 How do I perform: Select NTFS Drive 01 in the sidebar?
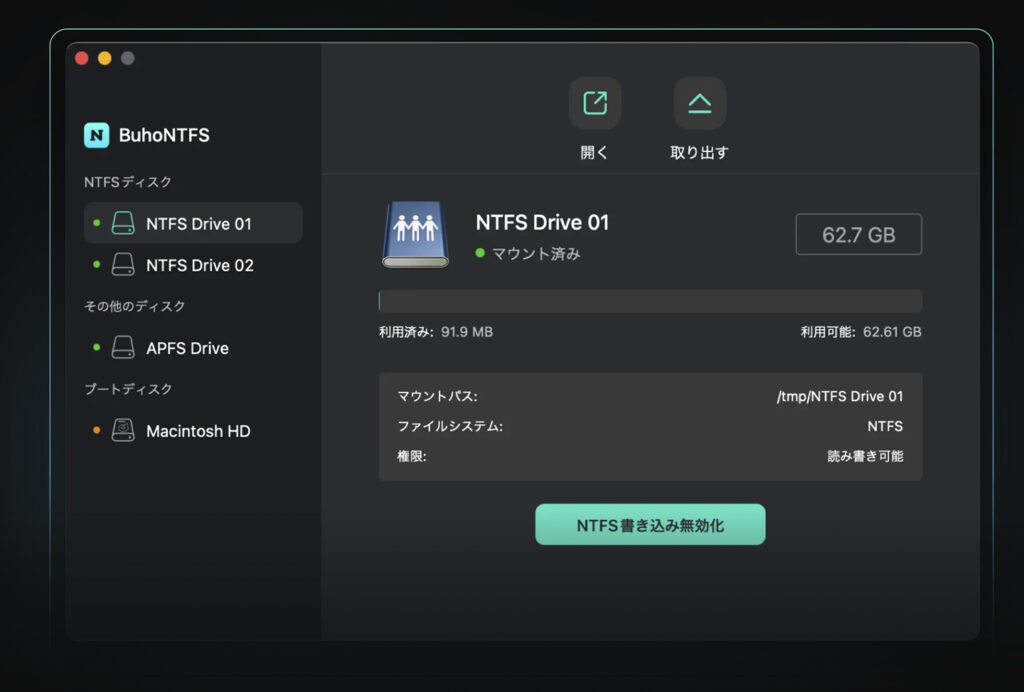198,224
